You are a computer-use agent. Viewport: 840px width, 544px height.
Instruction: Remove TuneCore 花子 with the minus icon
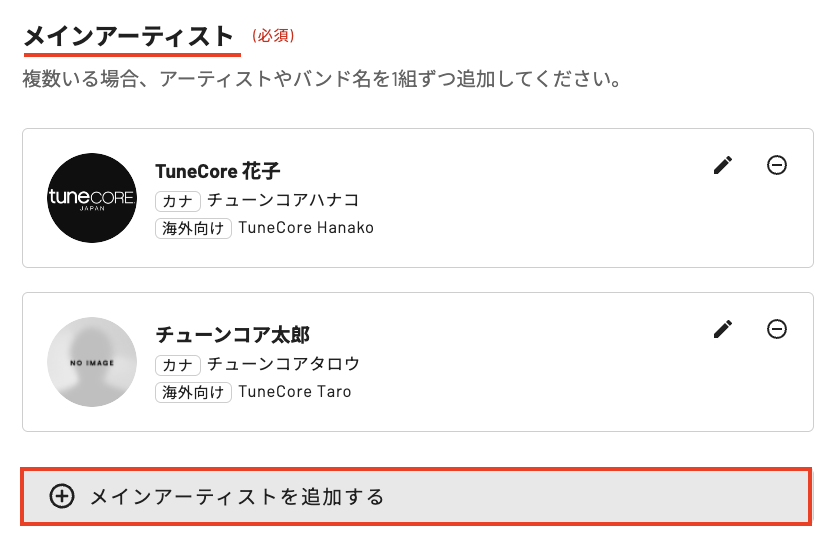776,166
